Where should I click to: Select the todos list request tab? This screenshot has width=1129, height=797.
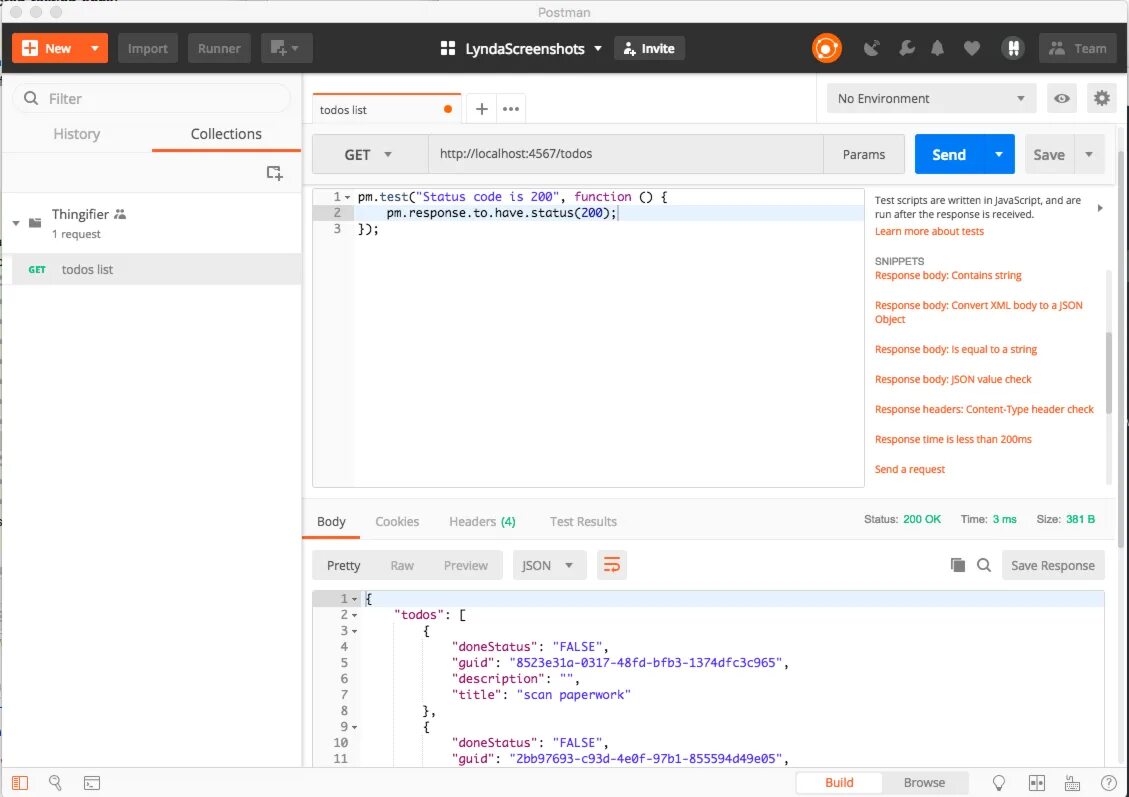[387, 109]
